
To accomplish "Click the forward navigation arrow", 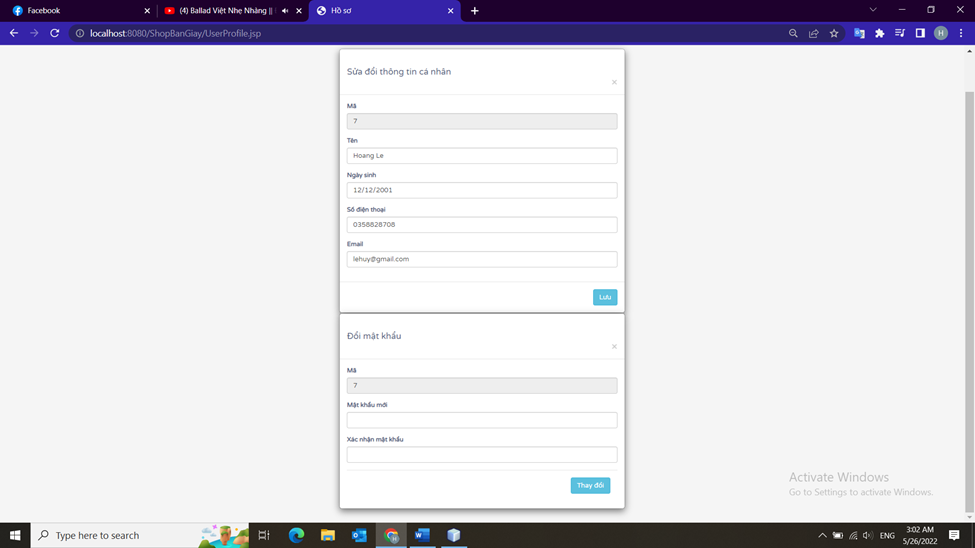I will (34, 34).
